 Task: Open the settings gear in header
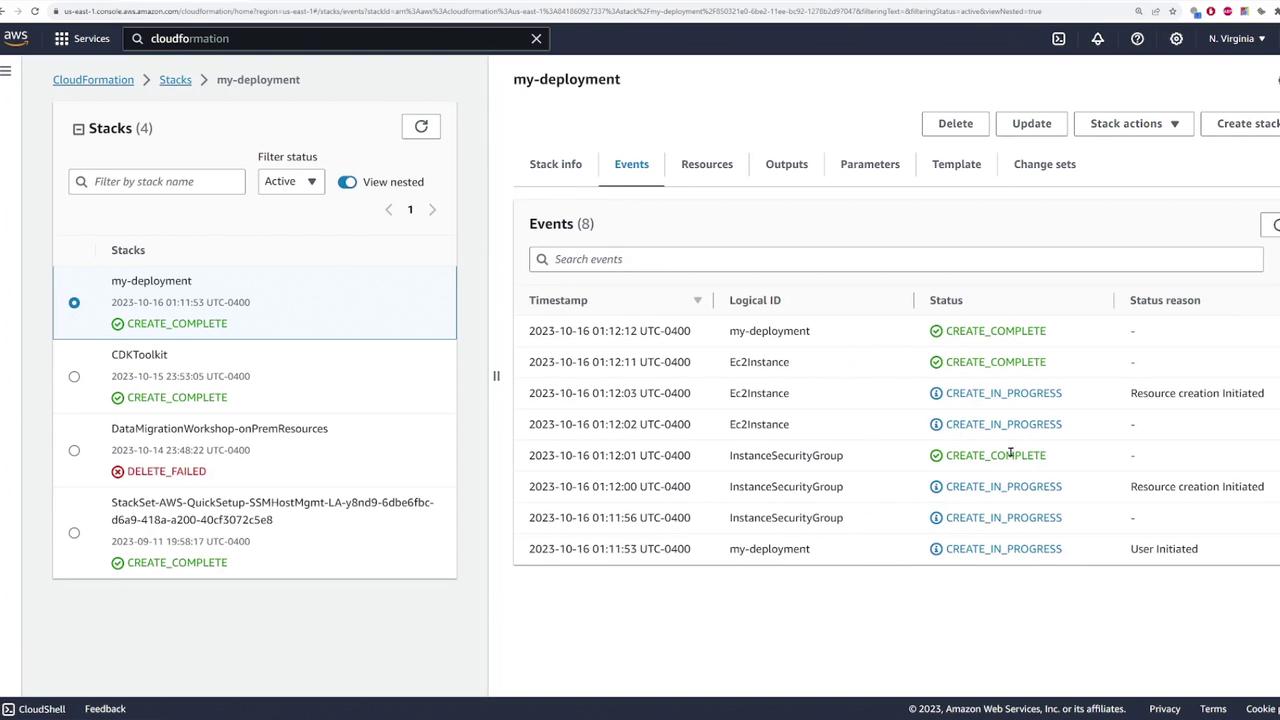coord(1176,38)
